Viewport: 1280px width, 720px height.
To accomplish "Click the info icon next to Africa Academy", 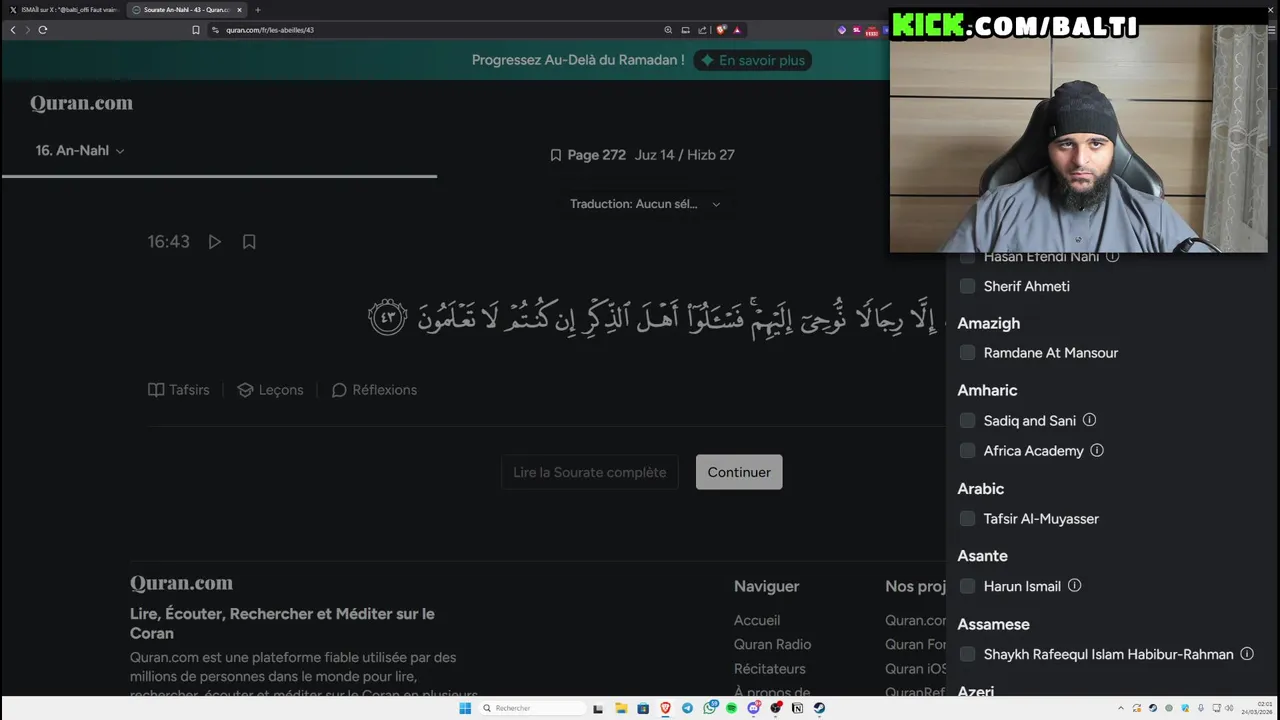I will [1097, 450].
